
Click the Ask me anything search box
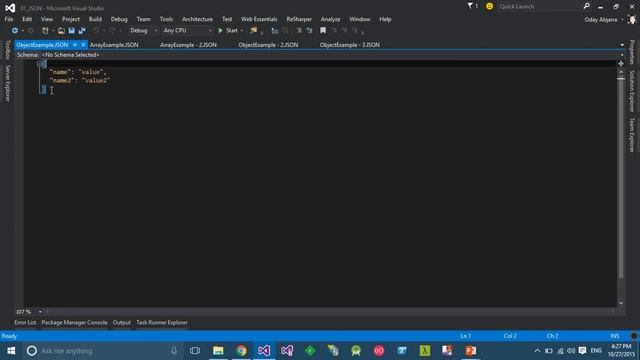[102, 351]
